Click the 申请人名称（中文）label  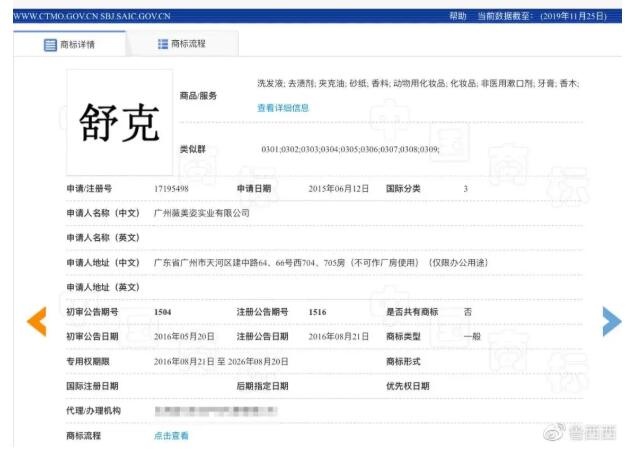pos(103,213)
